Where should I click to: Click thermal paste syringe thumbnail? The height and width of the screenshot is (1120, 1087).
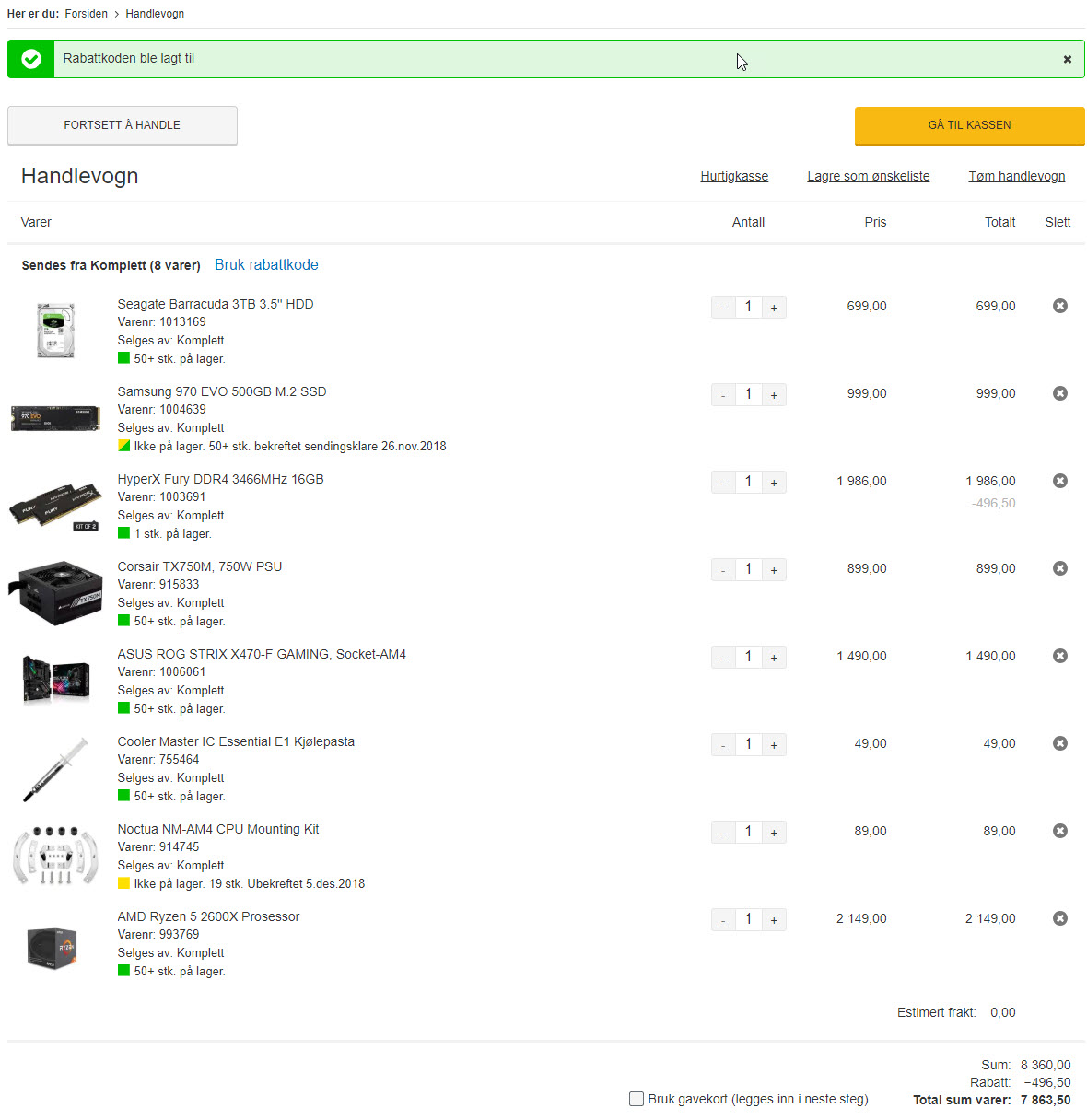(55, 769)
